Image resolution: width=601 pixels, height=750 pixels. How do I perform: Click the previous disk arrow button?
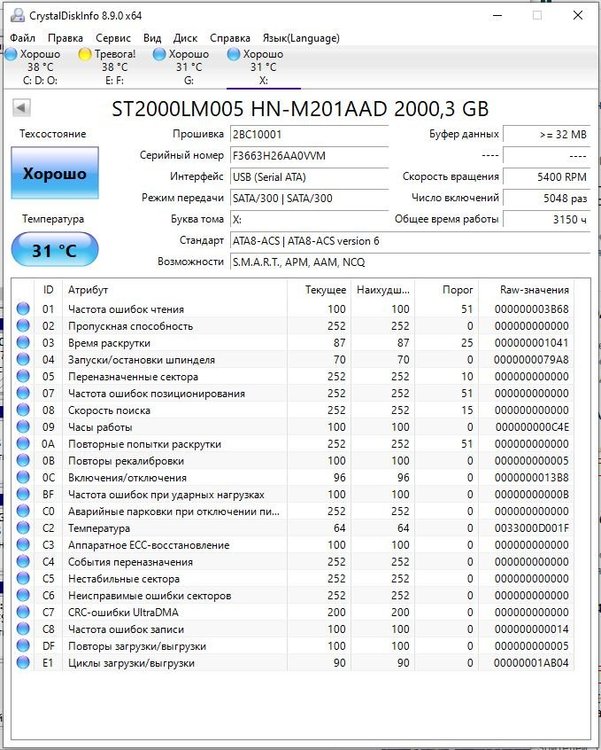21,107
